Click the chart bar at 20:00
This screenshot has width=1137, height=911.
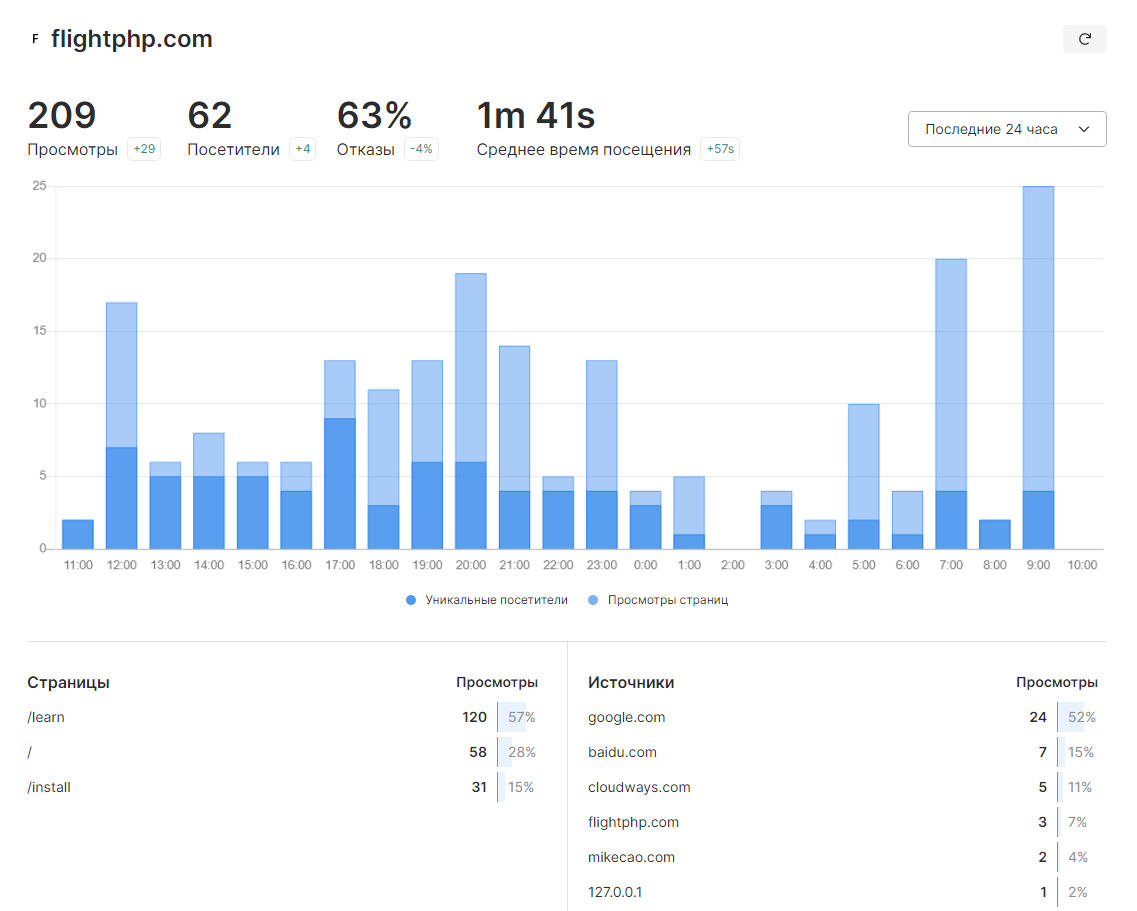tap(471, 411)
